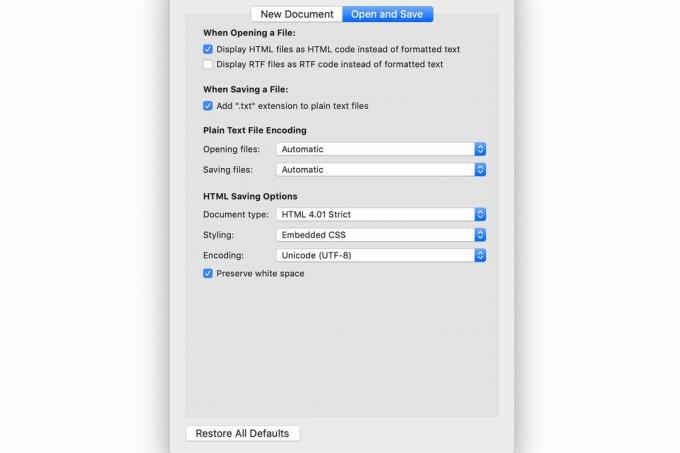Viewport: 680px width, 453px height.
Task: Uncheck Display HTML files as HTML code
Action: coord(208,49)
